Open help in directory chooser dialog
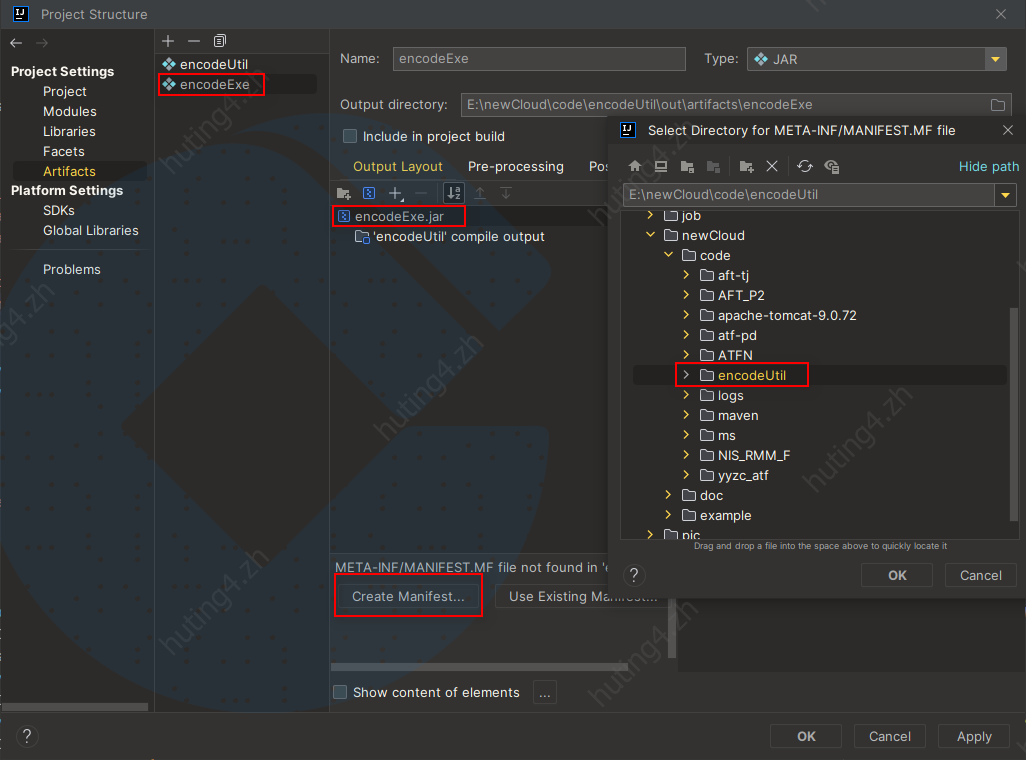The width and height of the screenshot is (1026, 760). [x=633, y=575]
